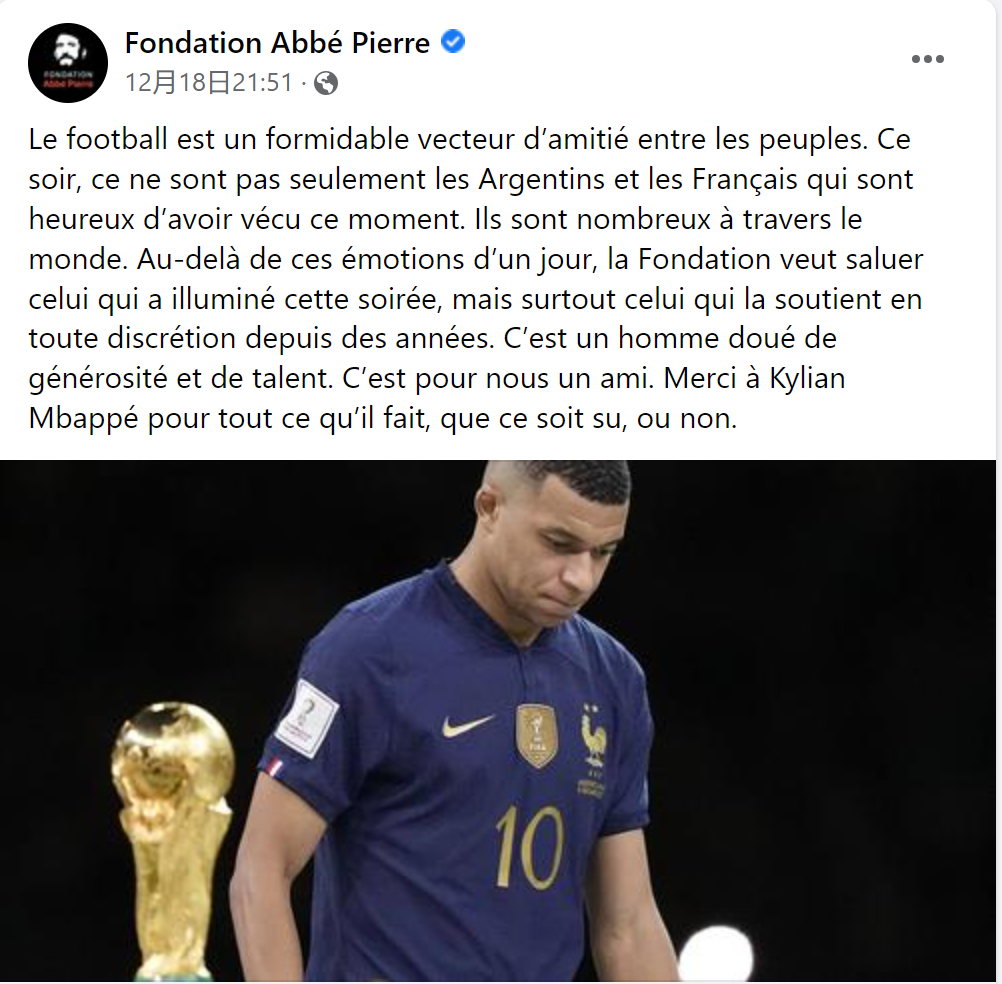Open the post options three-dot menu
This screenshot has height=984, width=1002.
[927, 59]
